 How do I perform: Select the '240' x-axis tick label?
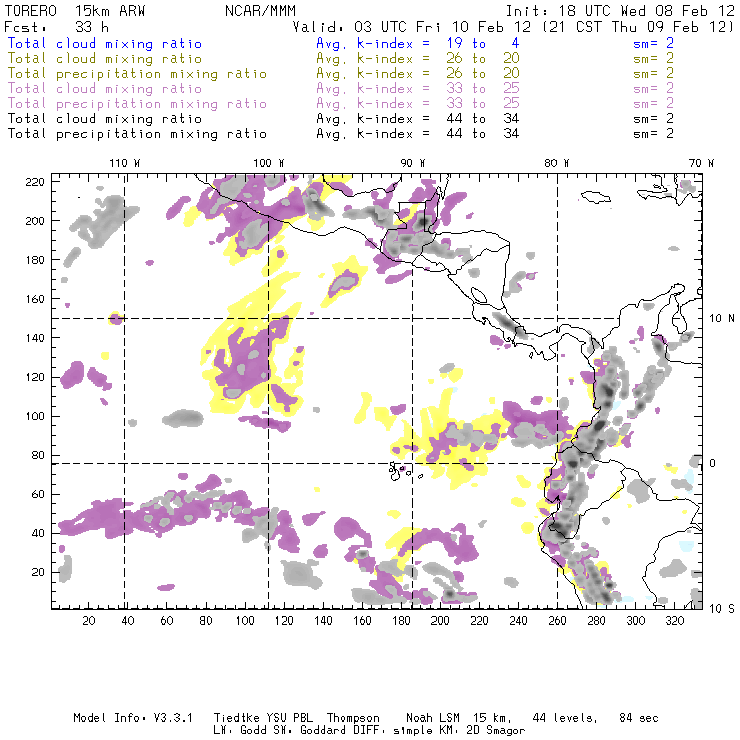pyautogui.click(x=518, y=621)
